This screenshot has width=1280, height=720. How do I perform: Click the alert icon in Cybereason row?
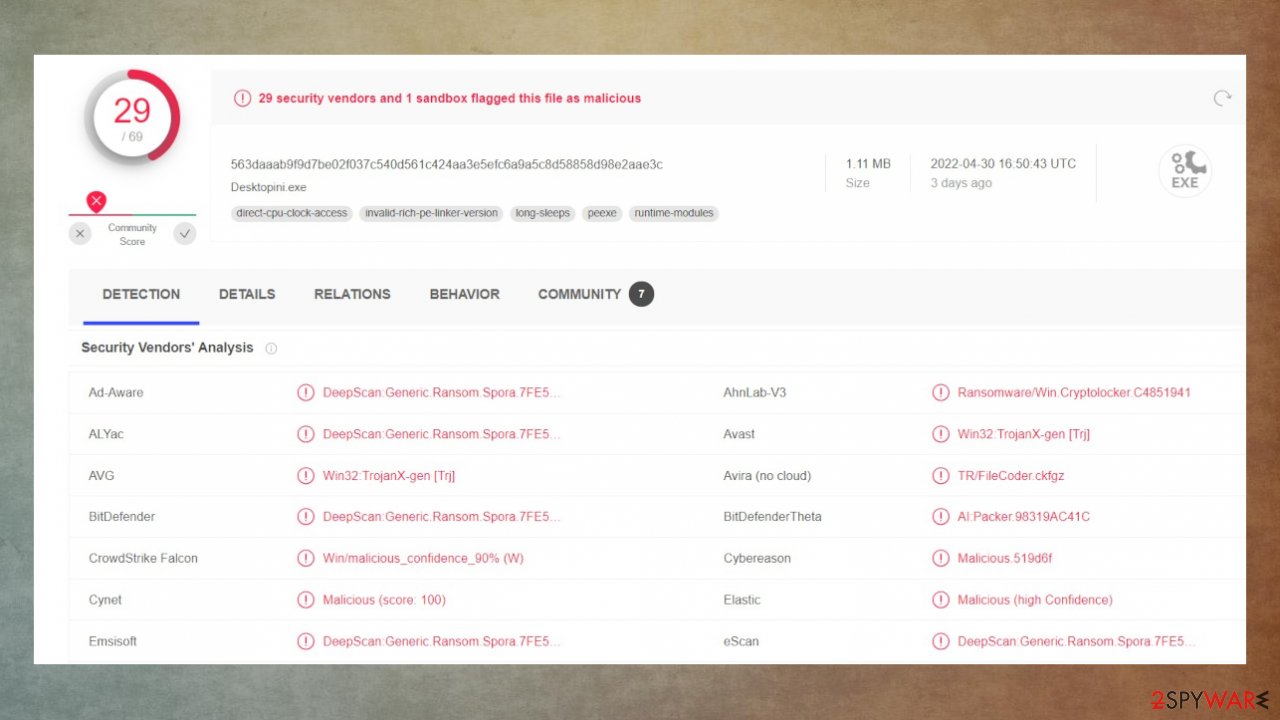[940, 558]
